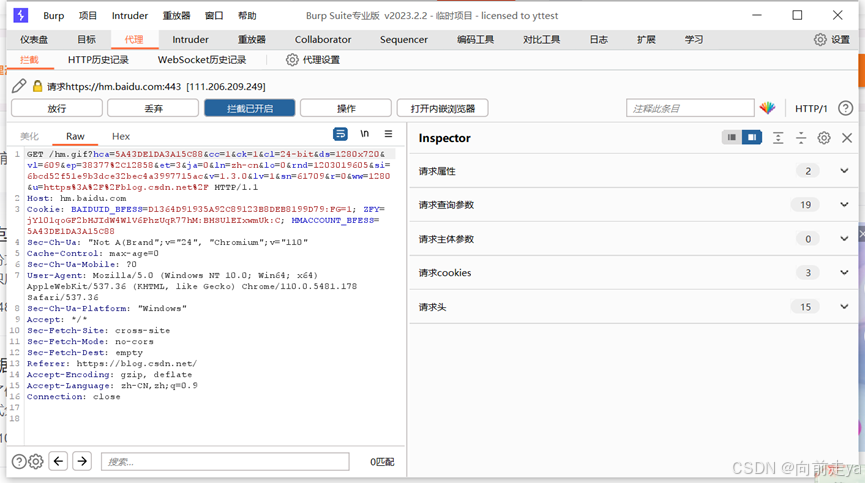
Task: Click the pencil edit target icon
Action: 19,86
